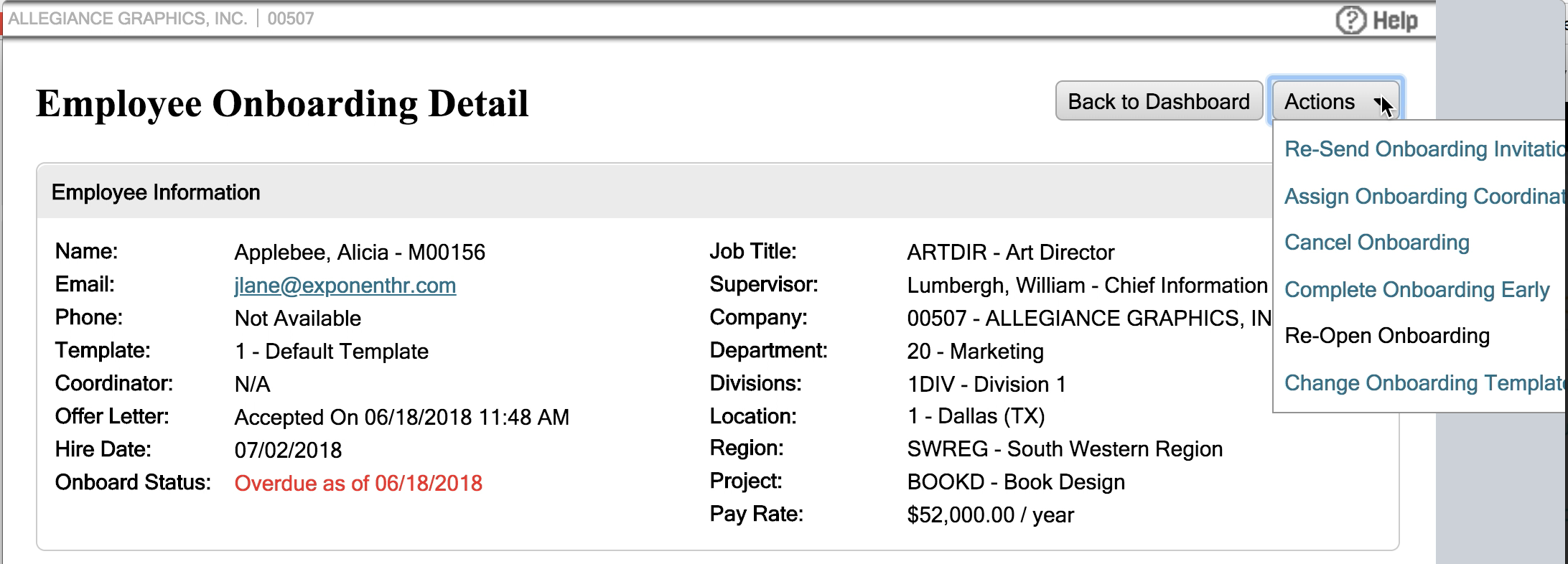Click the Re-Open Onboarding menu entry
This screenshot has height=564, width=1568.
(x=1386, y=336)
